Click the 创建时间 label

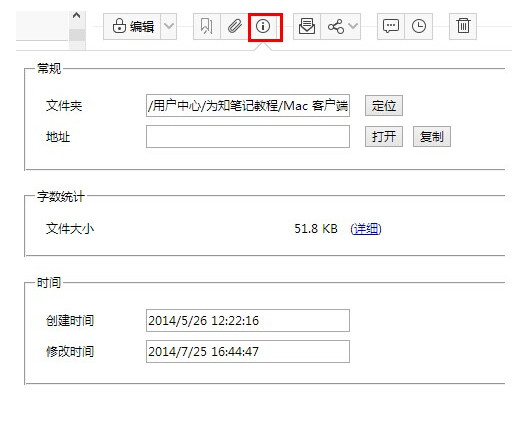pos(70,321)
